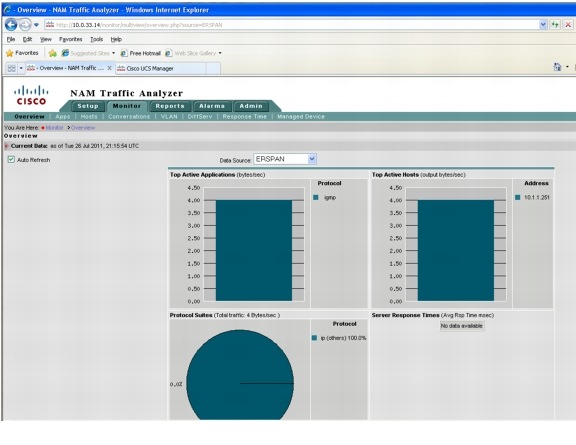Click the browser Forward arrow button
This screenshot has height=445, width=576.
(x=25, y=25)
